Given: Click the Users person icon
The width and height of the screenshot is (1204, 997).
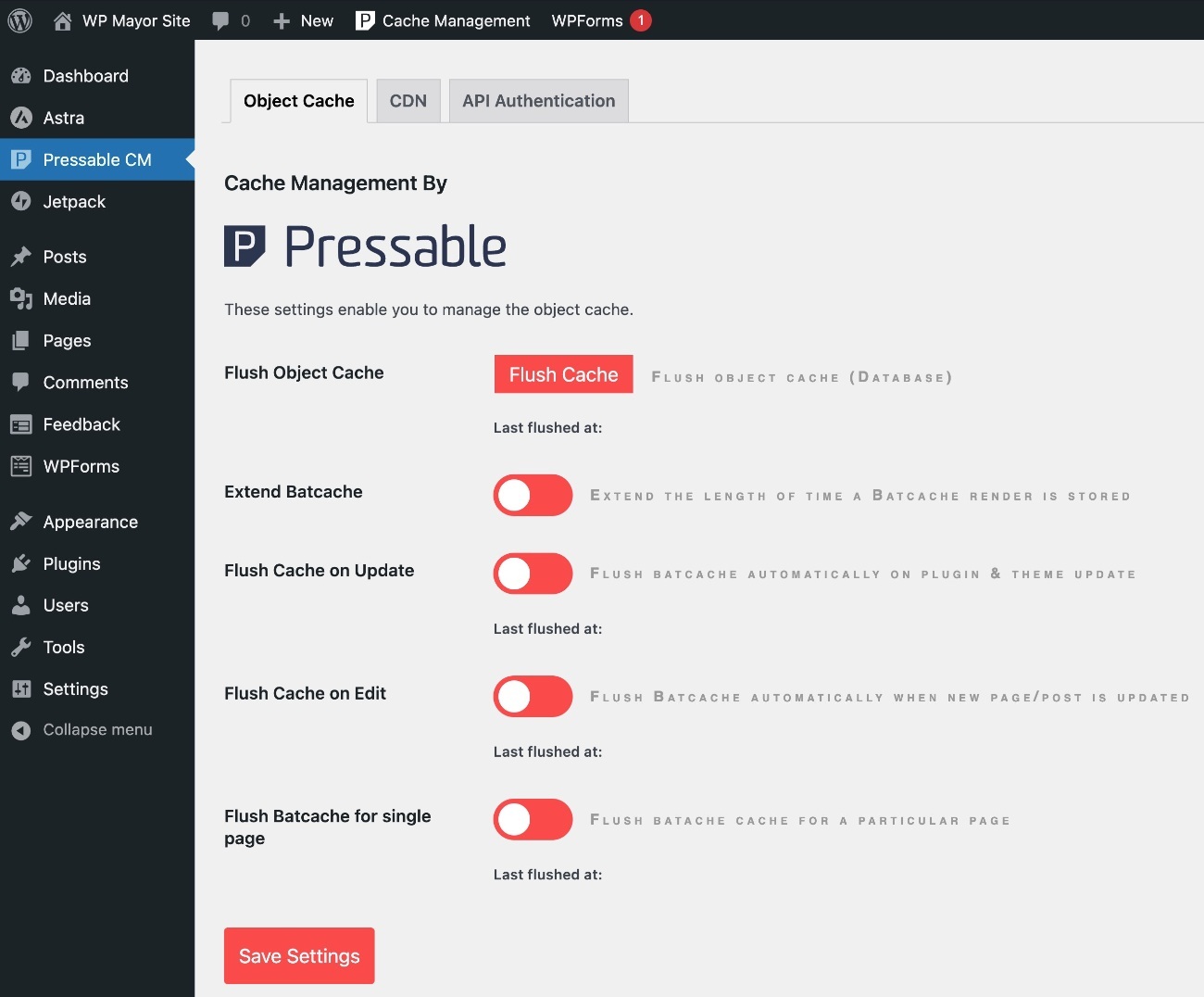Looking at the screenshot, I should coord(21,605).
